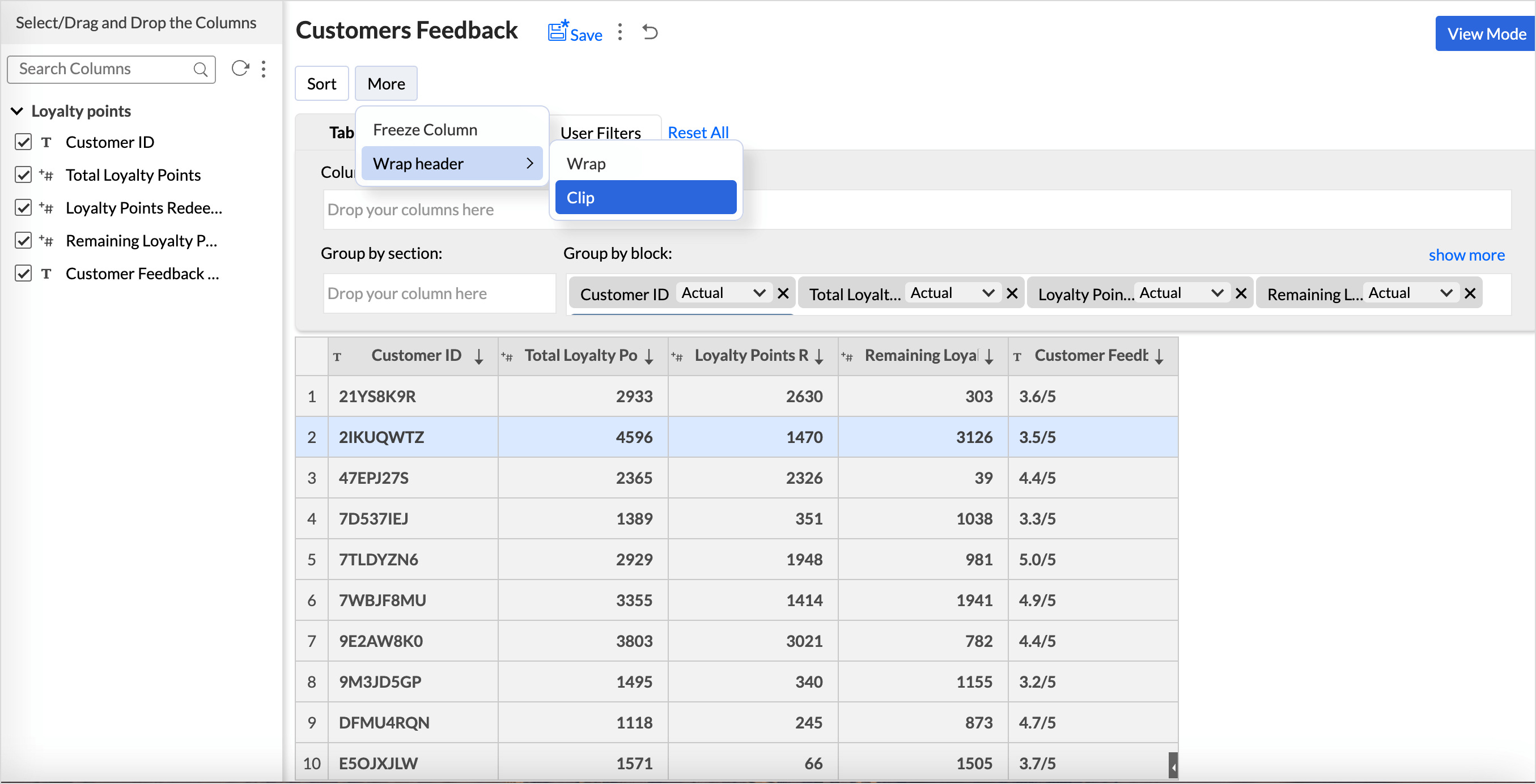The image size is (1536, 784).
Task: Uncheck the Customer ID column checkbox
Action: pyautogui.click(x=23, y=142)
